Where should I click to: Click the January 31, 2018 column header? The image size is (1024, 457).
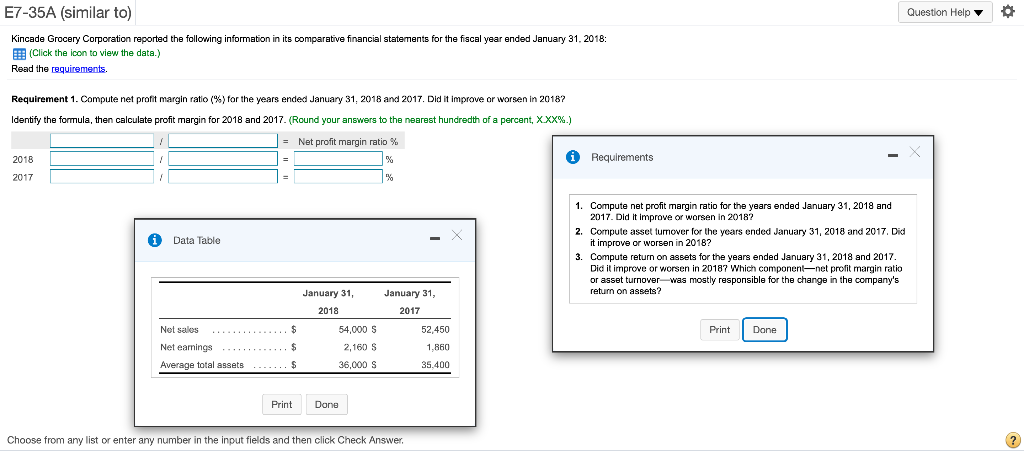(328, 302)
